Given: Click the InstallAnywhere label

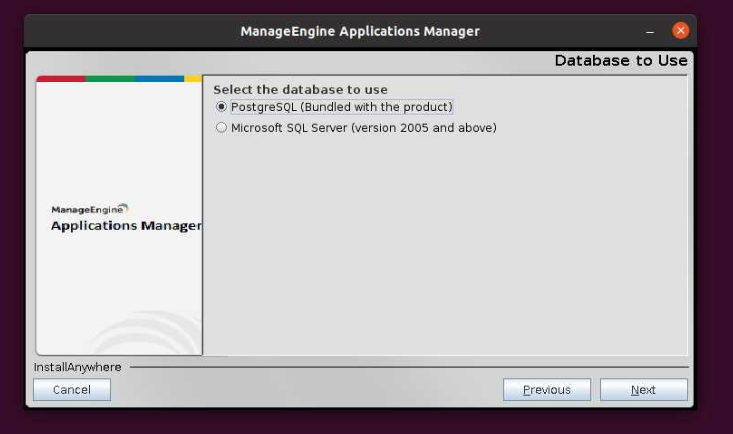Looking at the screenshot, I should (78, 367).
